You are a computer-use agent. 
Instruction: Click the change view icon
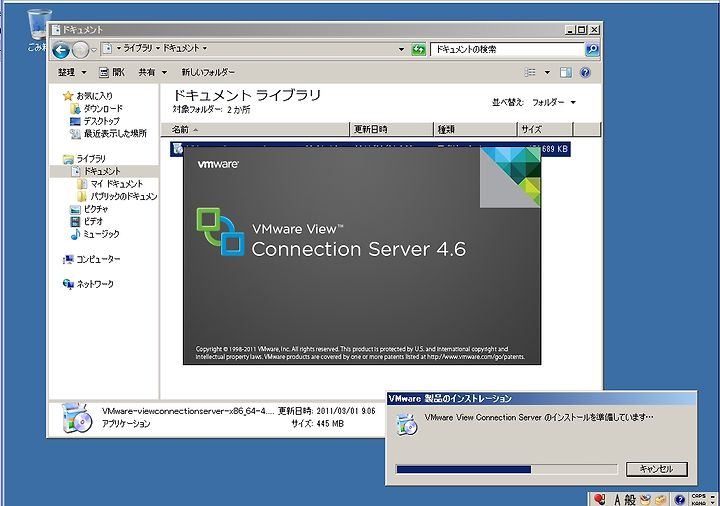tap(530, 72)
